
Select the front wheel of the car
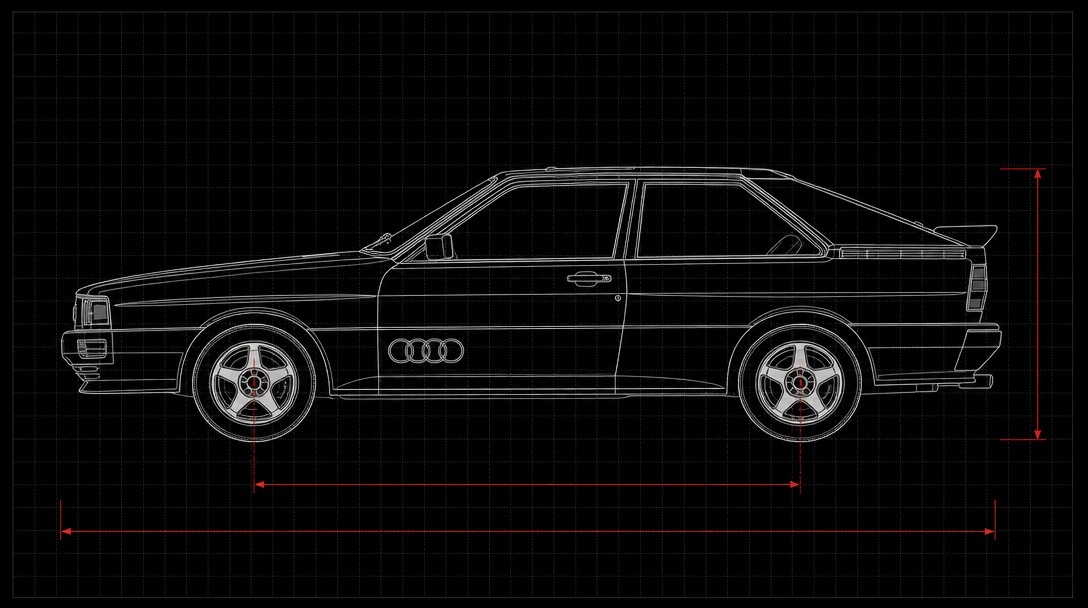tap(254, 382)
